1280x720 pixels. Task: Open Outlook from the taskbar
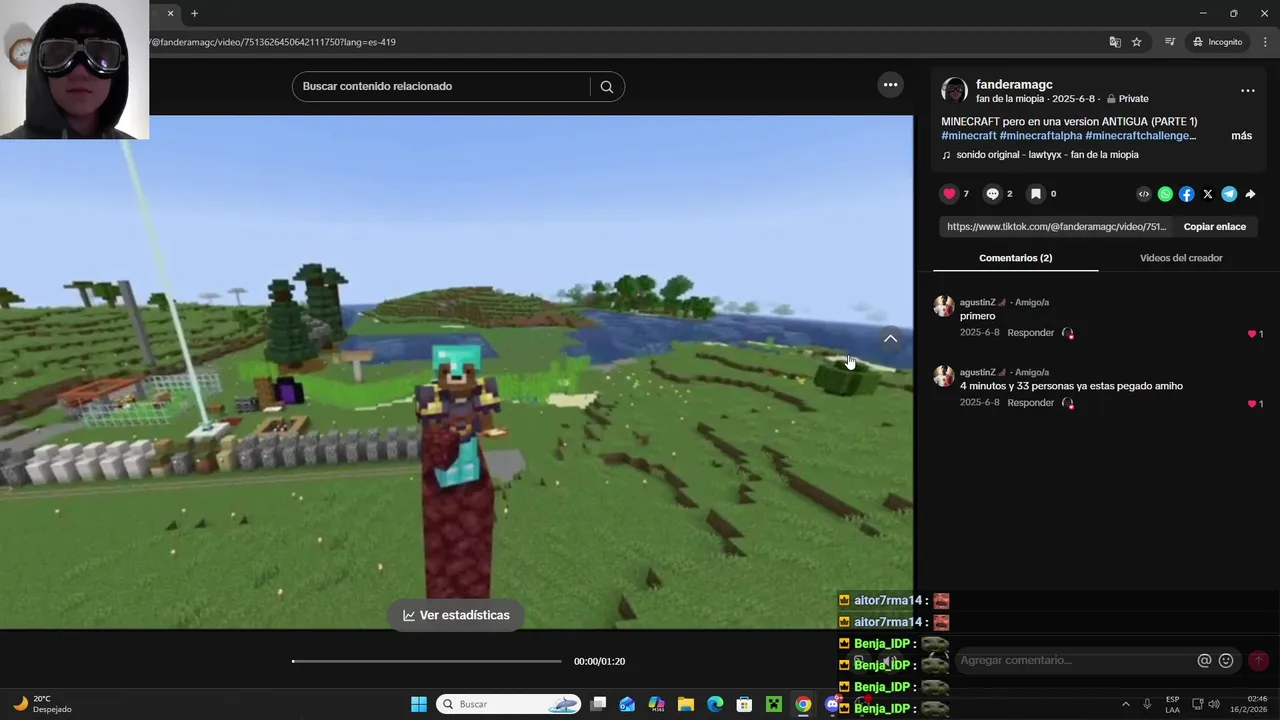click(x=627, y=704)
